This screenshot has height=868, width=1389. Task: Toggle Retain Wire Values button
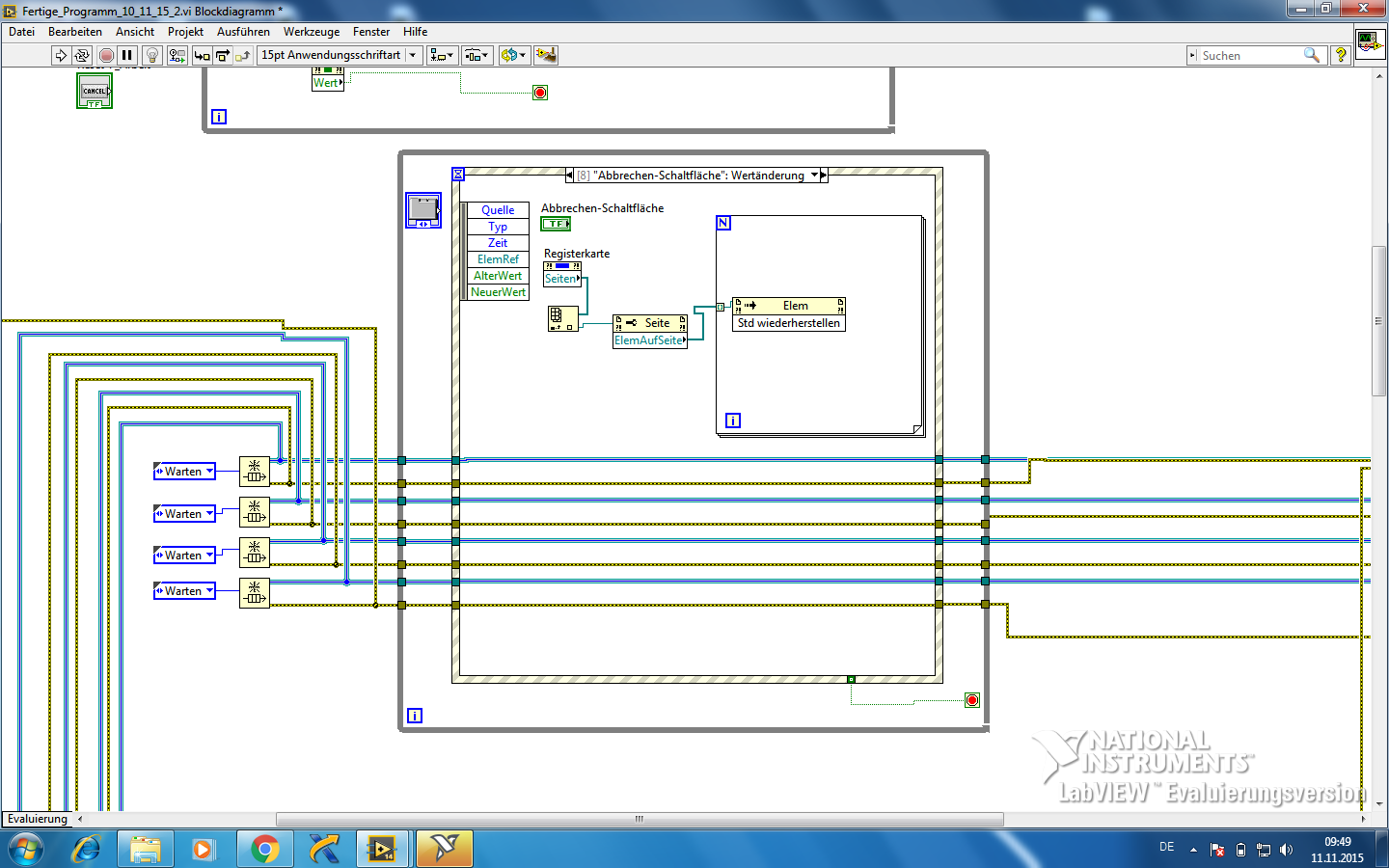pyautogui.click(x=177, y=55)
